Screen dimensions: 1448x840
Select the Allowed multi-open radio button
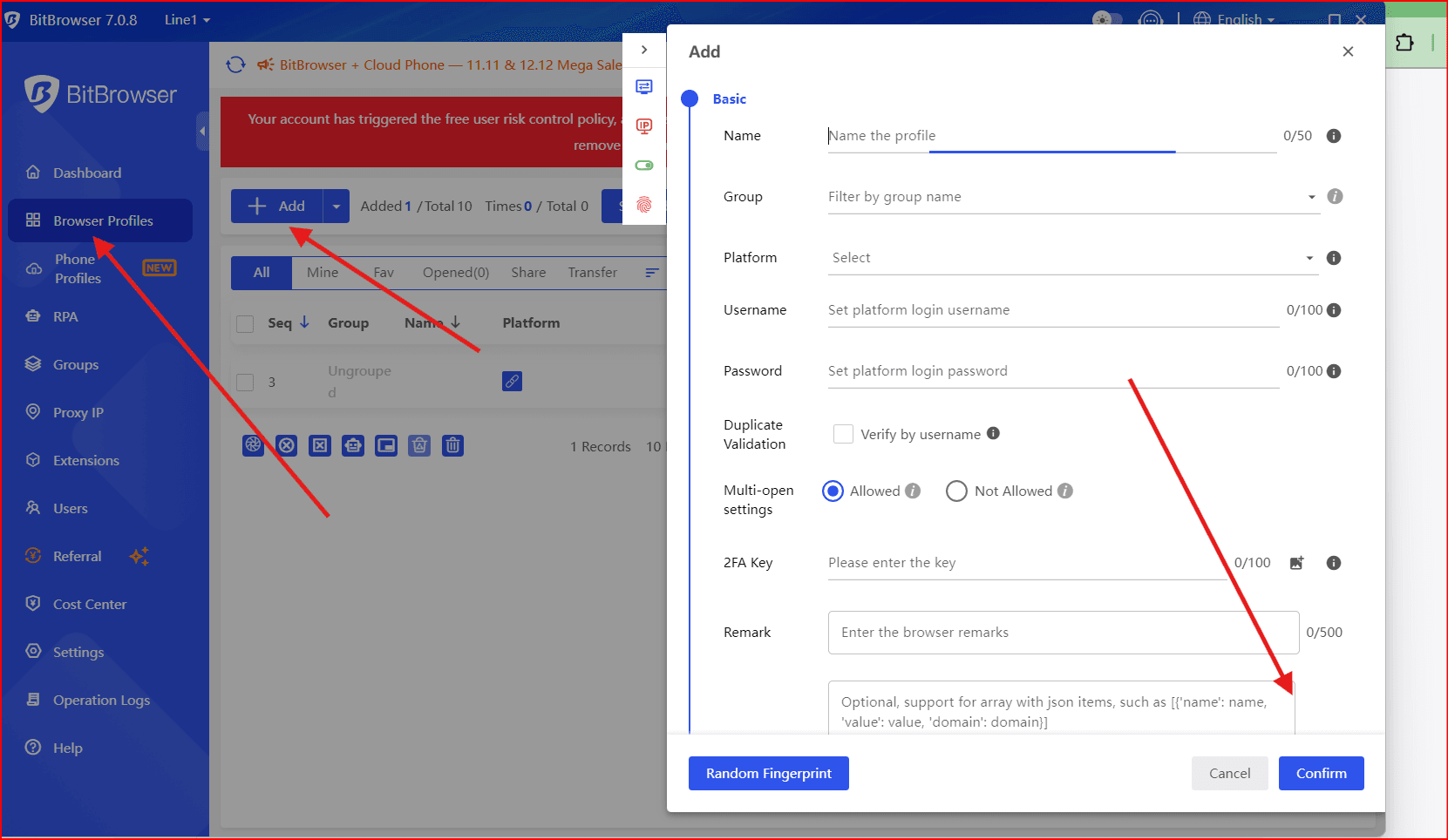point(833,491)
